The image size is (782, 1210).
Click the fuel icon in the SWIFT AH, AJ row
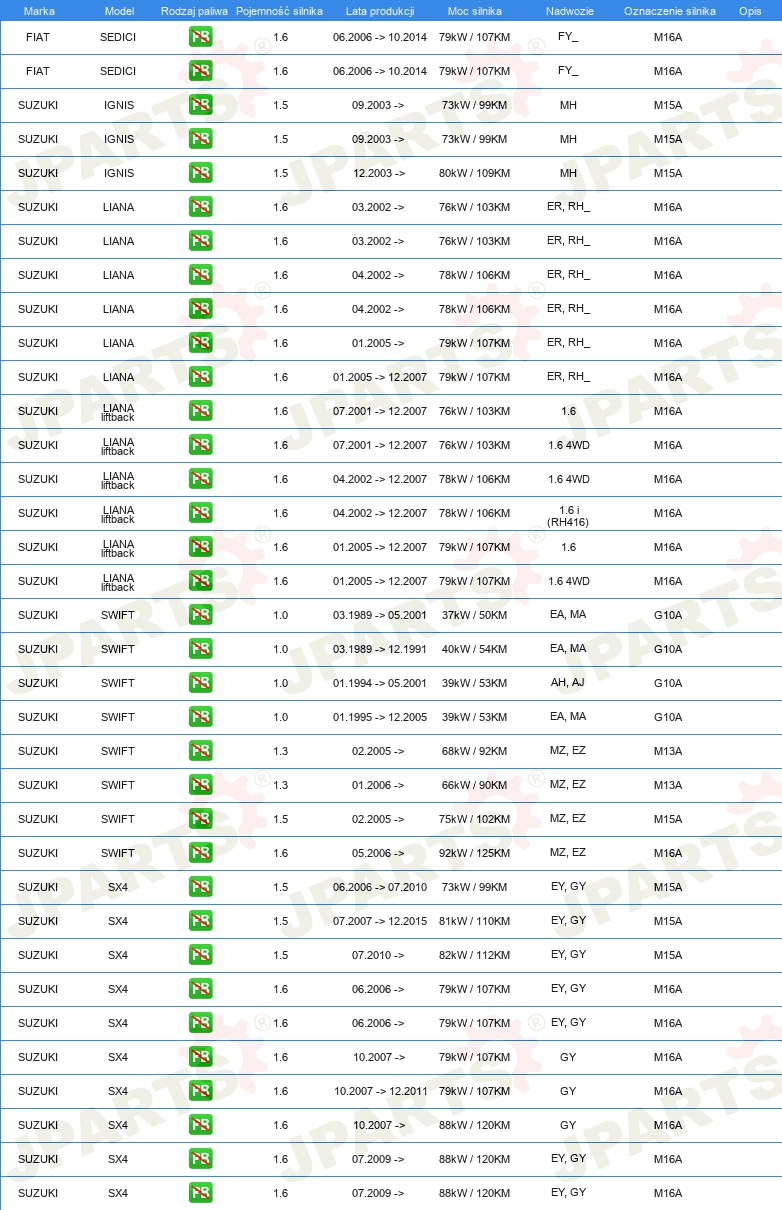tap(200, 683)
